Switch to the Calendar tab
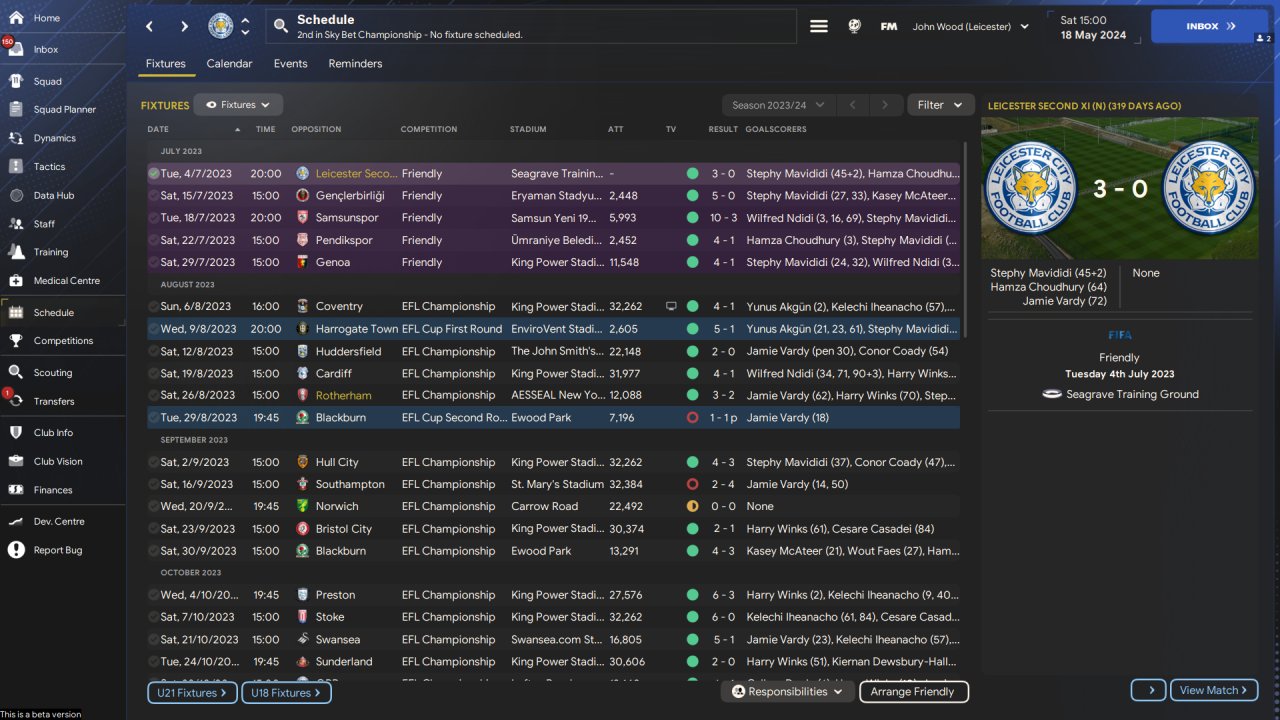Image resolution: width=1280 pixels, height=720 pixels. (x=229, y=64)
